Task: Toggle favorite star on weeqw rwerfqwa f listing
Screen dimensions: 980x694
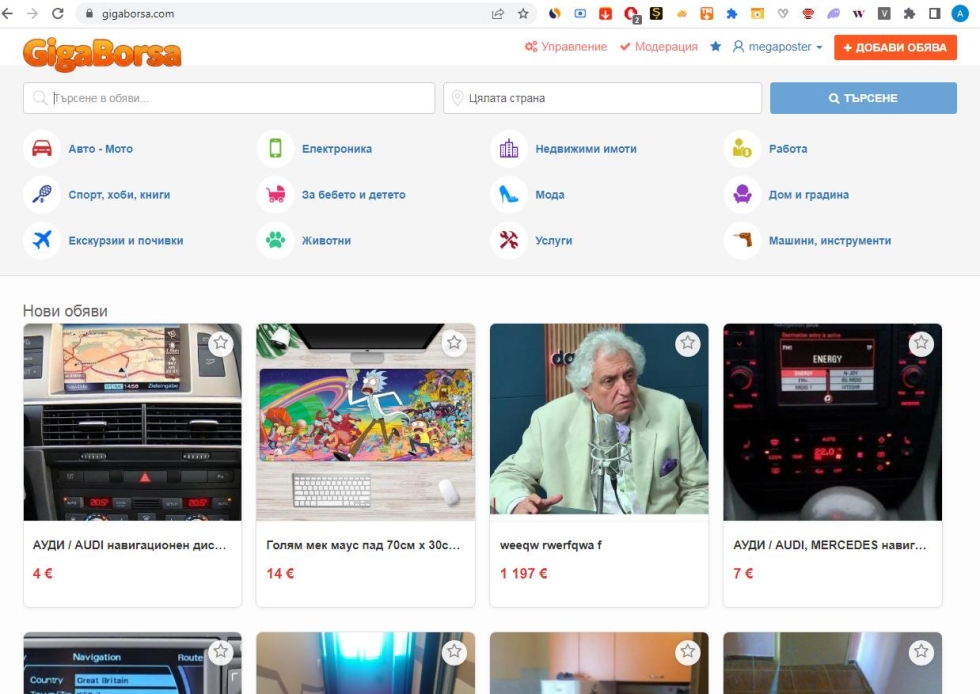Action: tap(688, 343)
